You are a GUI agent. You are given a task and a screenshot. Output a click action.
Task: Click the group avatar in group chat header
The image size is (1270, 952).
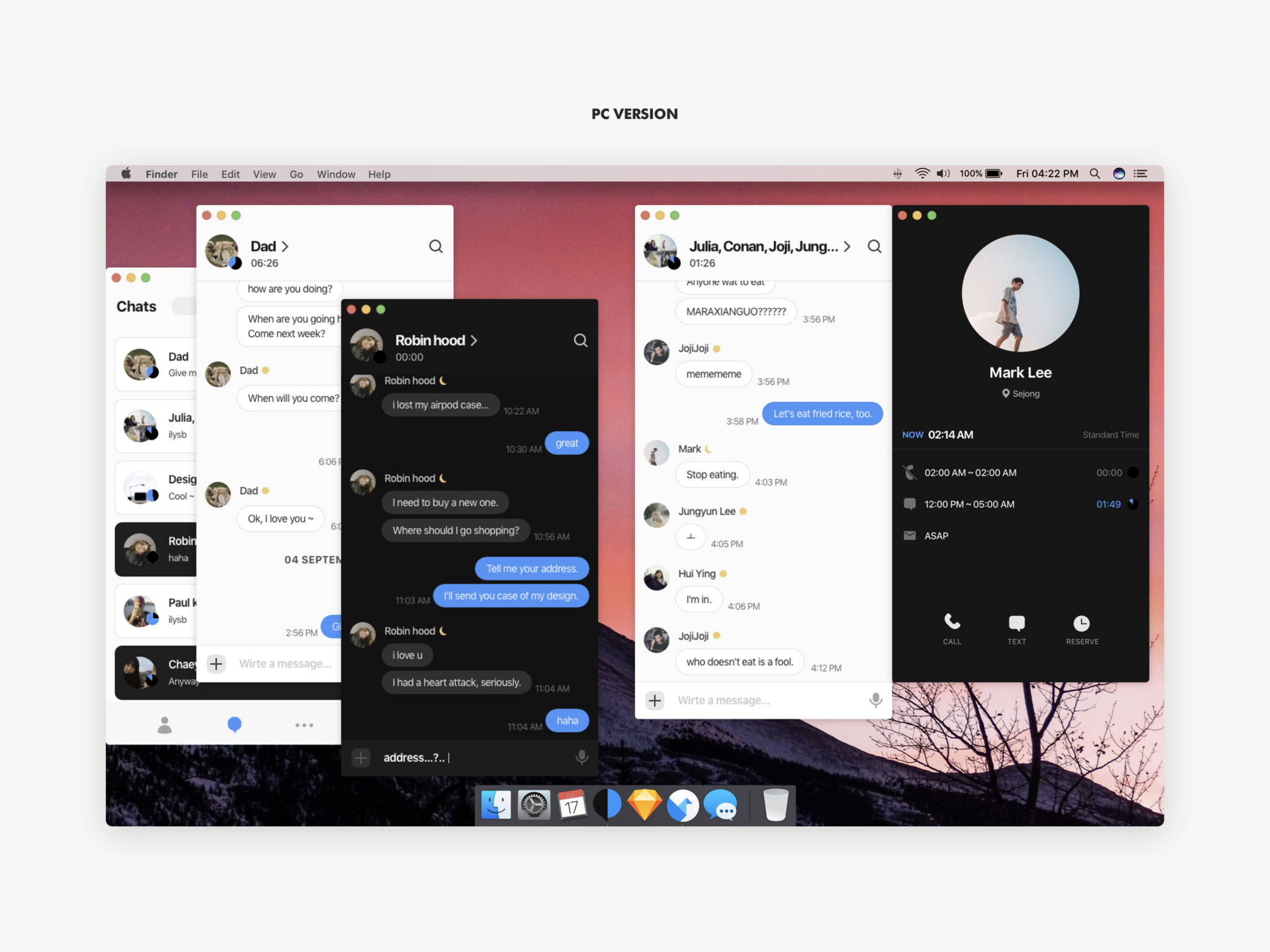pos(660,251)
